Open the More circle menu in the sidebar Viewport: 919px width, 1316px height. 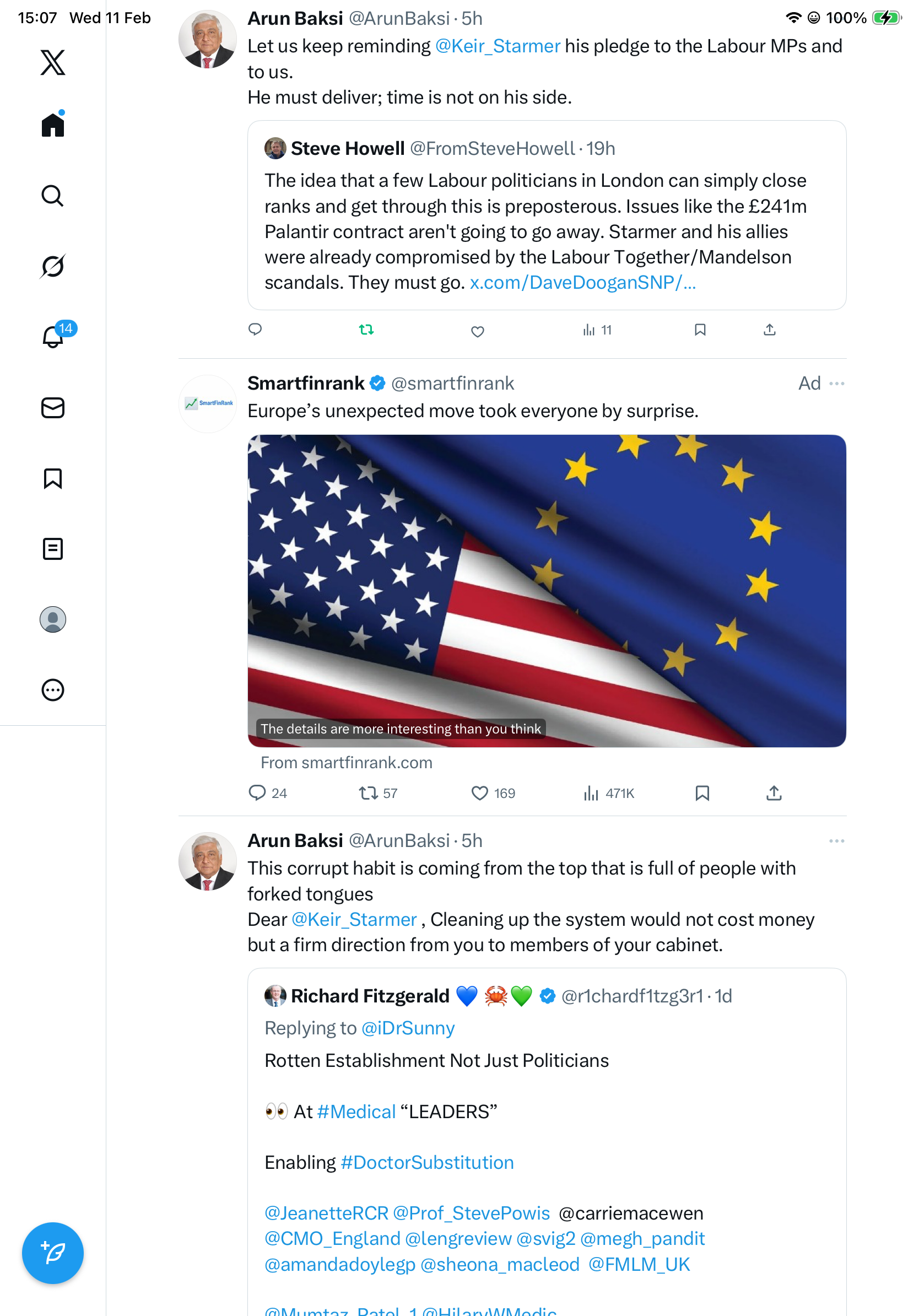[53, 689]
